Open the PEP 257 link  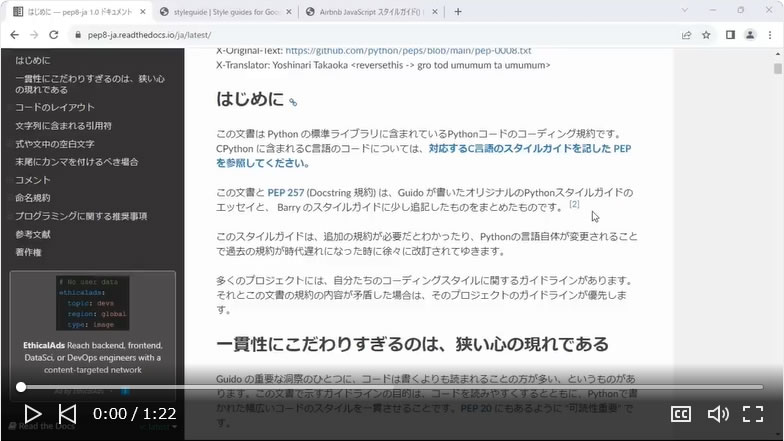(286, 193)
